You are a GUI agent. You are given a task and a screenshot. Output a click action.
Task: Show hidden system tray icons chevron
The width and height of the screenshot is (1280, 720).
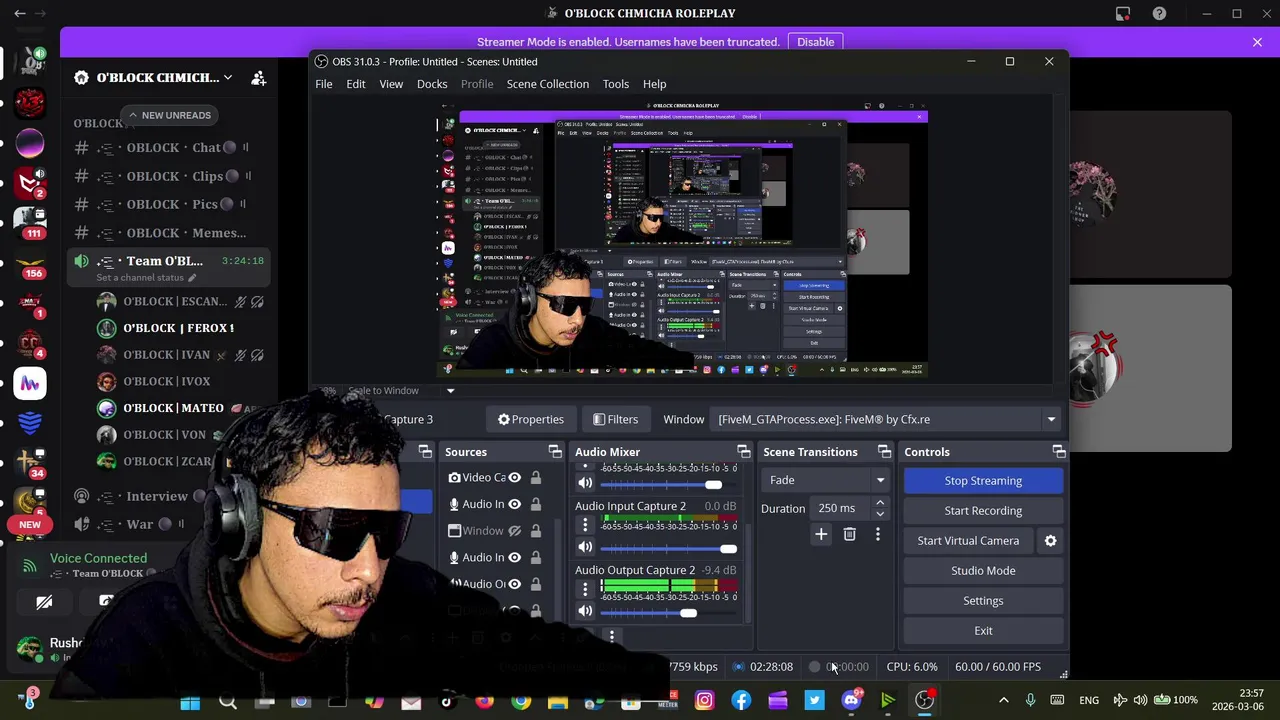[1003, 700]
